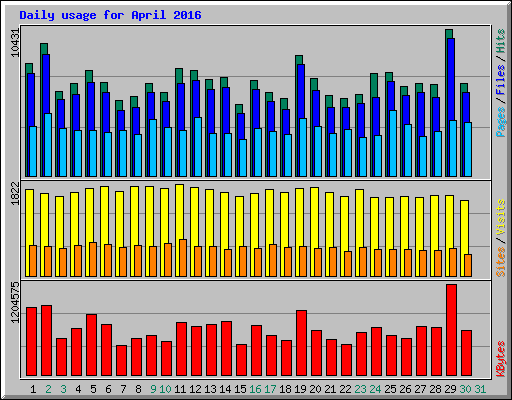Click day 16 on the x-axis

255,389
